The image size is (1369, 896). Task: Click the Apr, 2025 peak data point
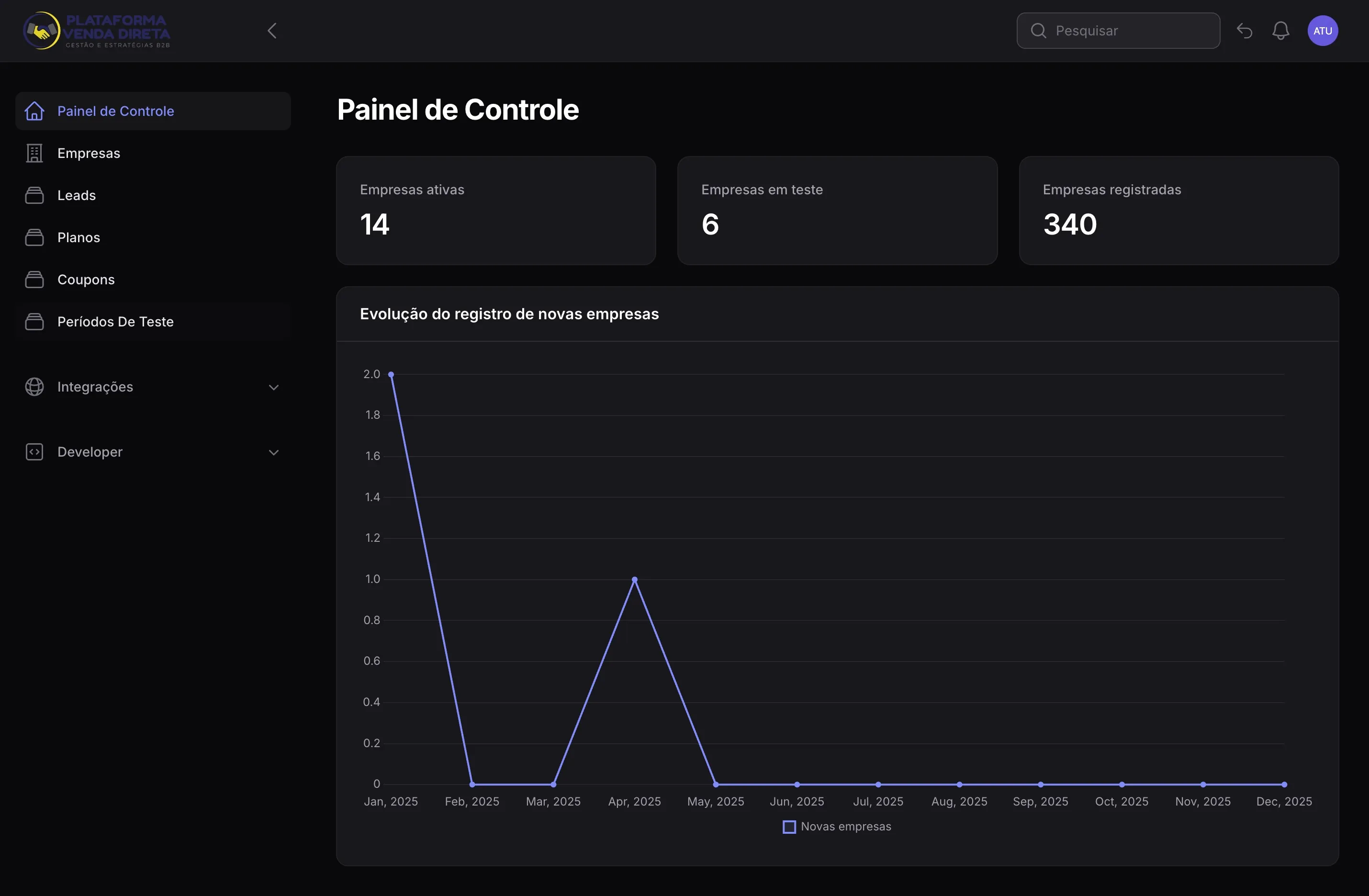634,579
